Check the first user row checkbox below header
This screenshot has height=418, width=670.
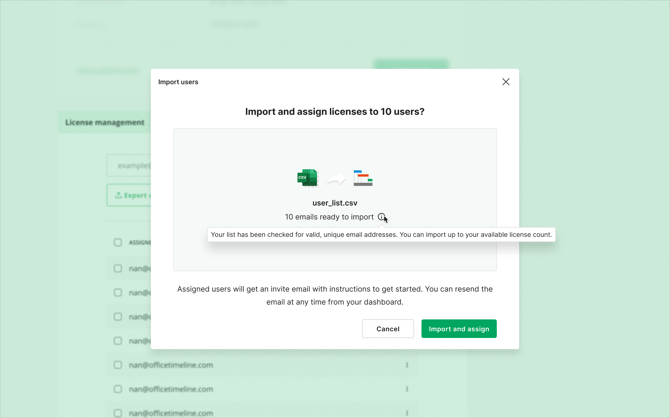[118, 268]
